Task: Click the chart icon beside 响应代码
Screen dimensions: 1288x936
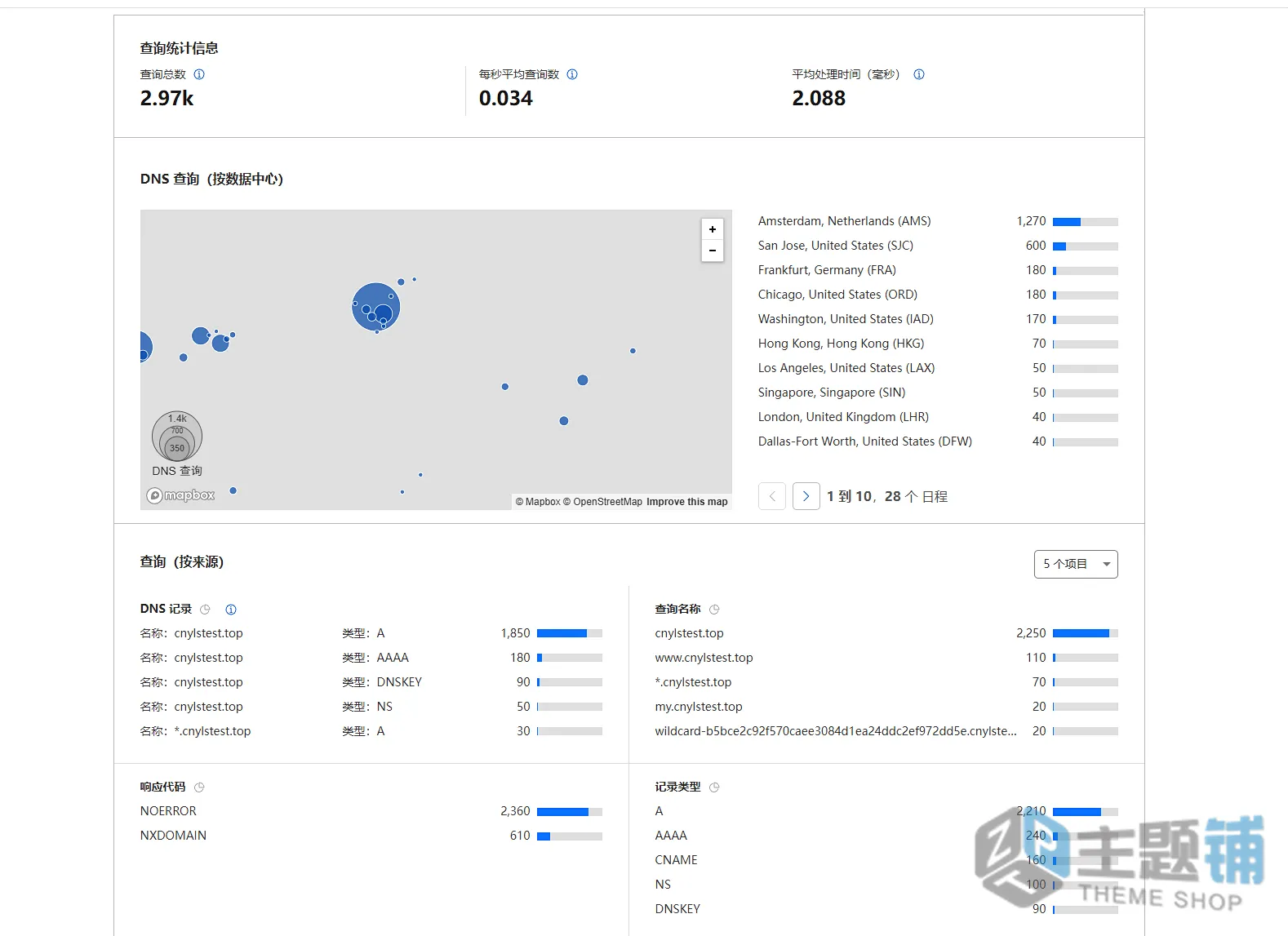Action: coord(199,787)
